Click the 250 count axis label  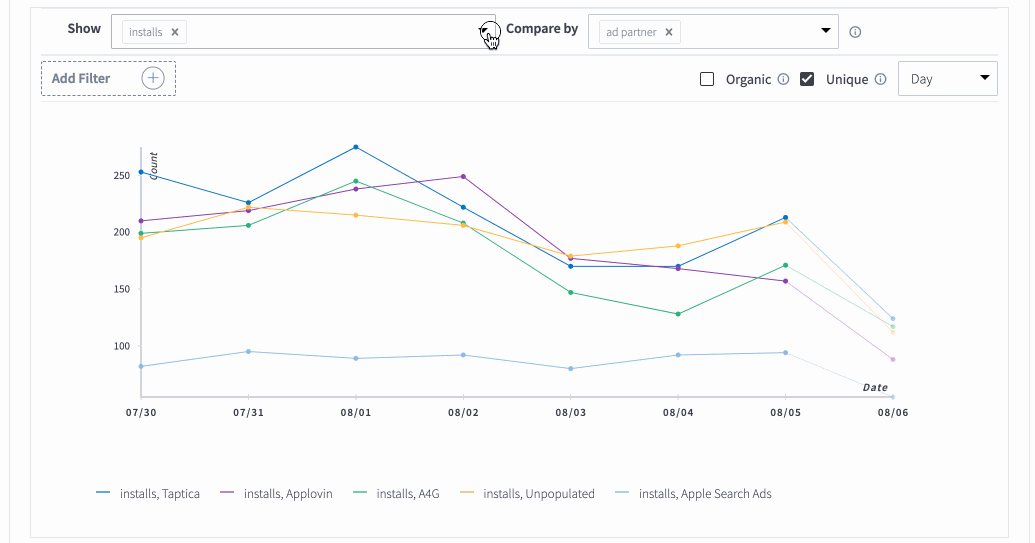click(121, 176)
